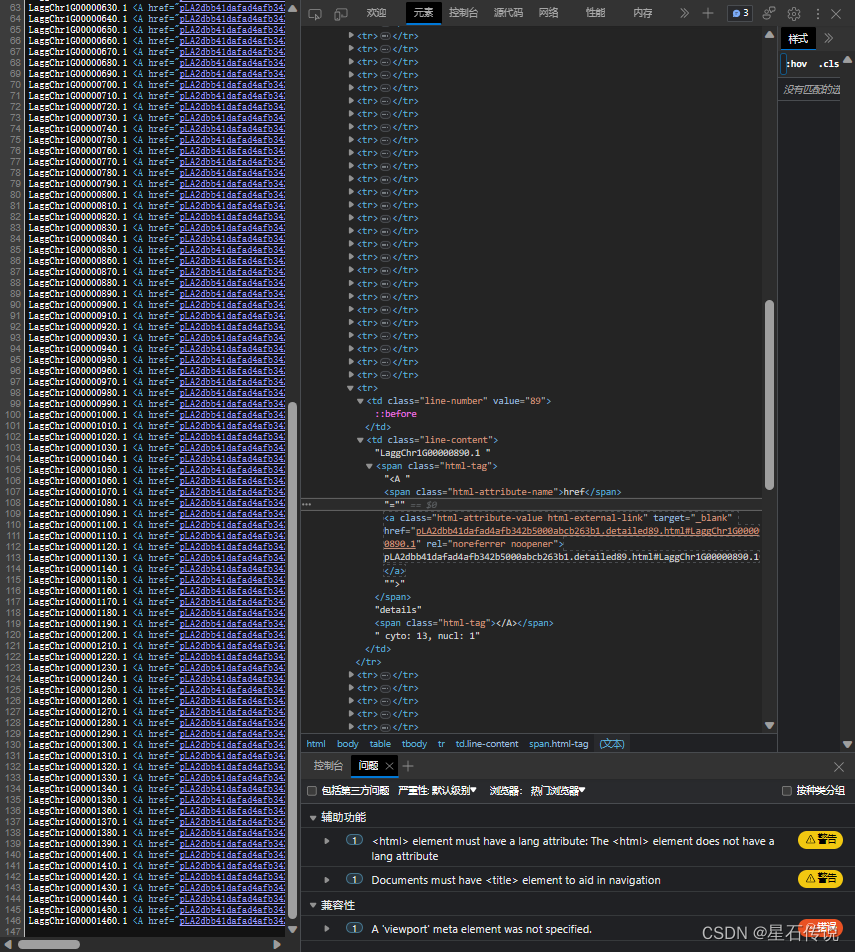Open the link on source line 89

(232, 294)
